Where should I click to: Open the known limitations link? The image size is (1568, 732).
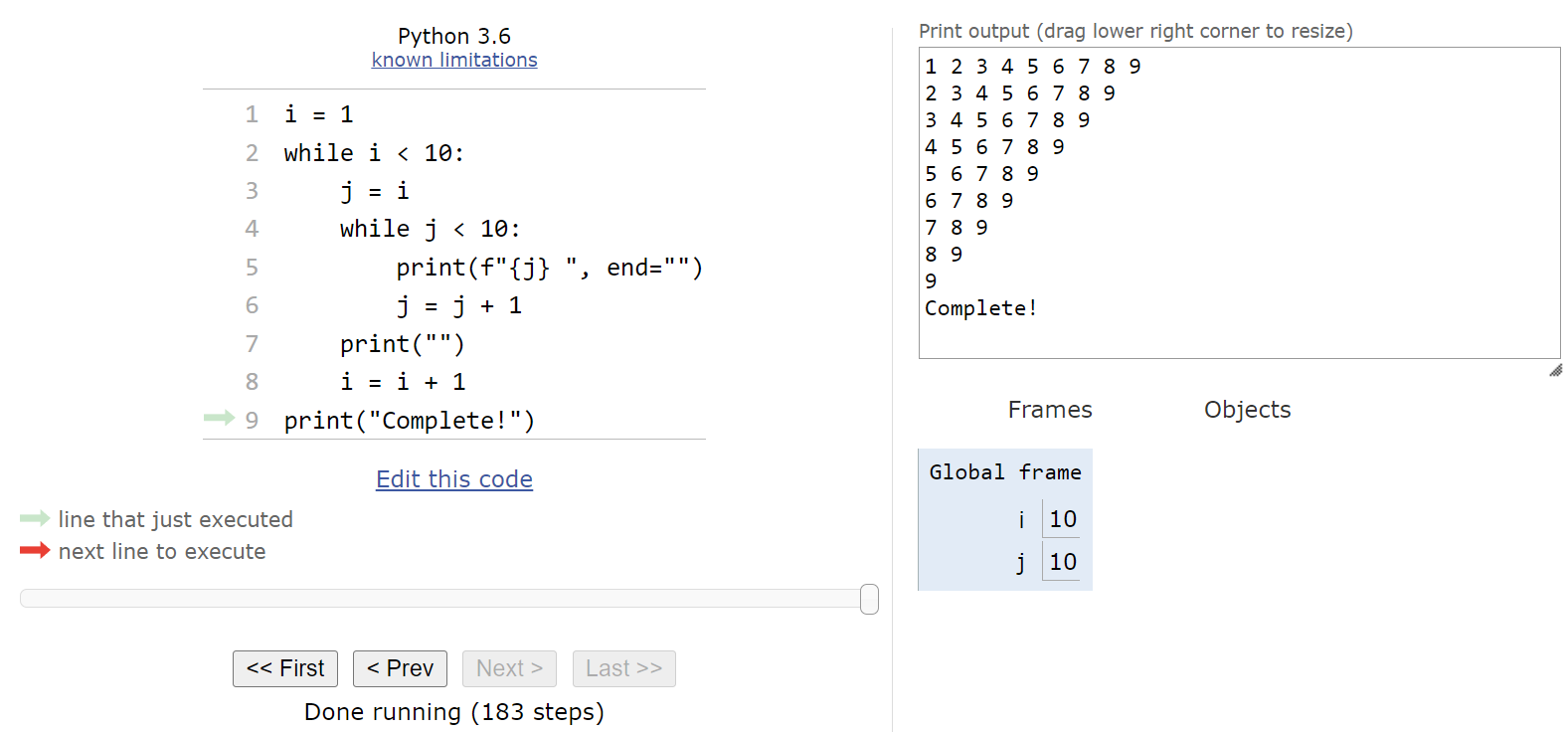tap(454, 60)
